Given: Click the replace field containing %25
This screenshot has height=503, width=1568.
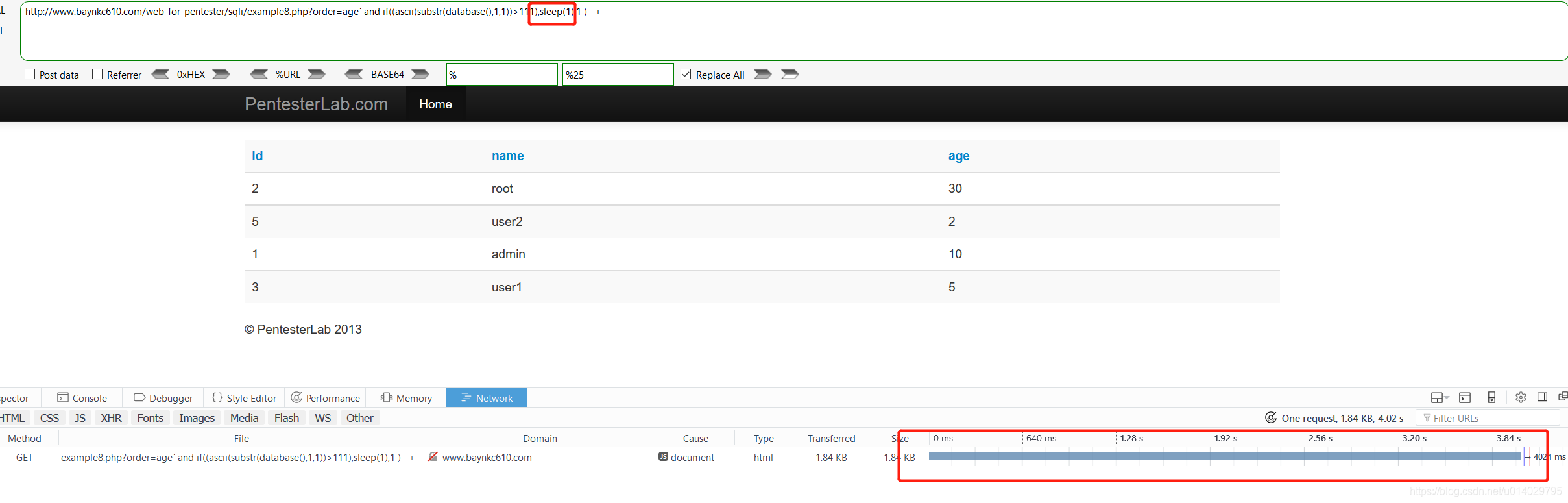Looking at the screenshot, I should 618,74.
